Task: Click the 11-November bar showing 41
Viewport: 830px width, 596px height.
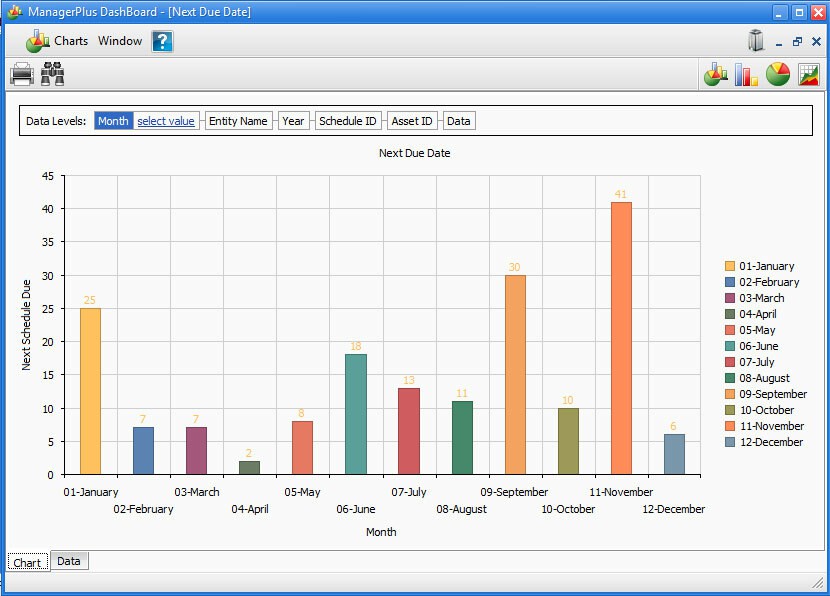Action: pyautogui.click(x=621, y=338)
